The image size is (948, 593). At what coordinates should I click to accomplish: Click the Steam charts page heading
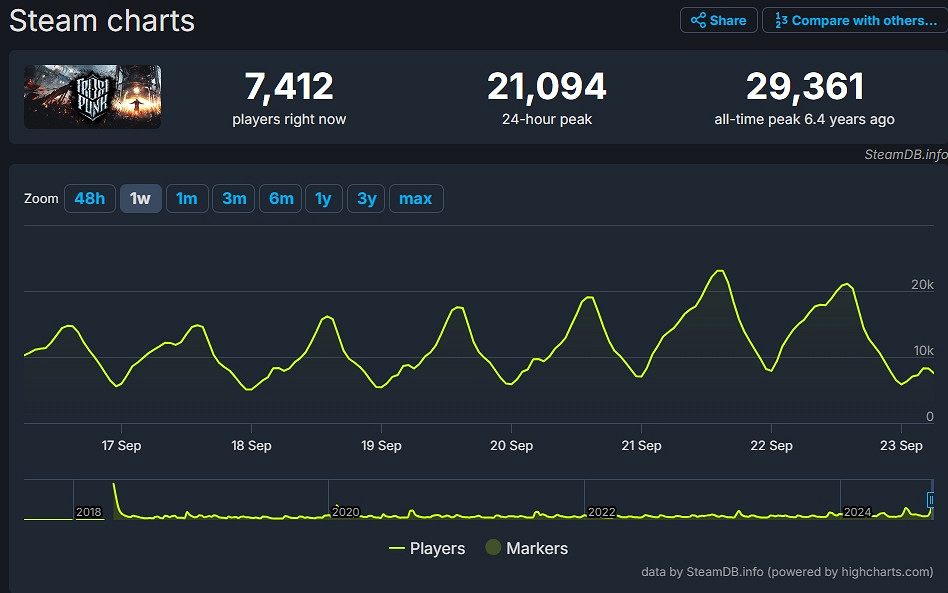101,20
